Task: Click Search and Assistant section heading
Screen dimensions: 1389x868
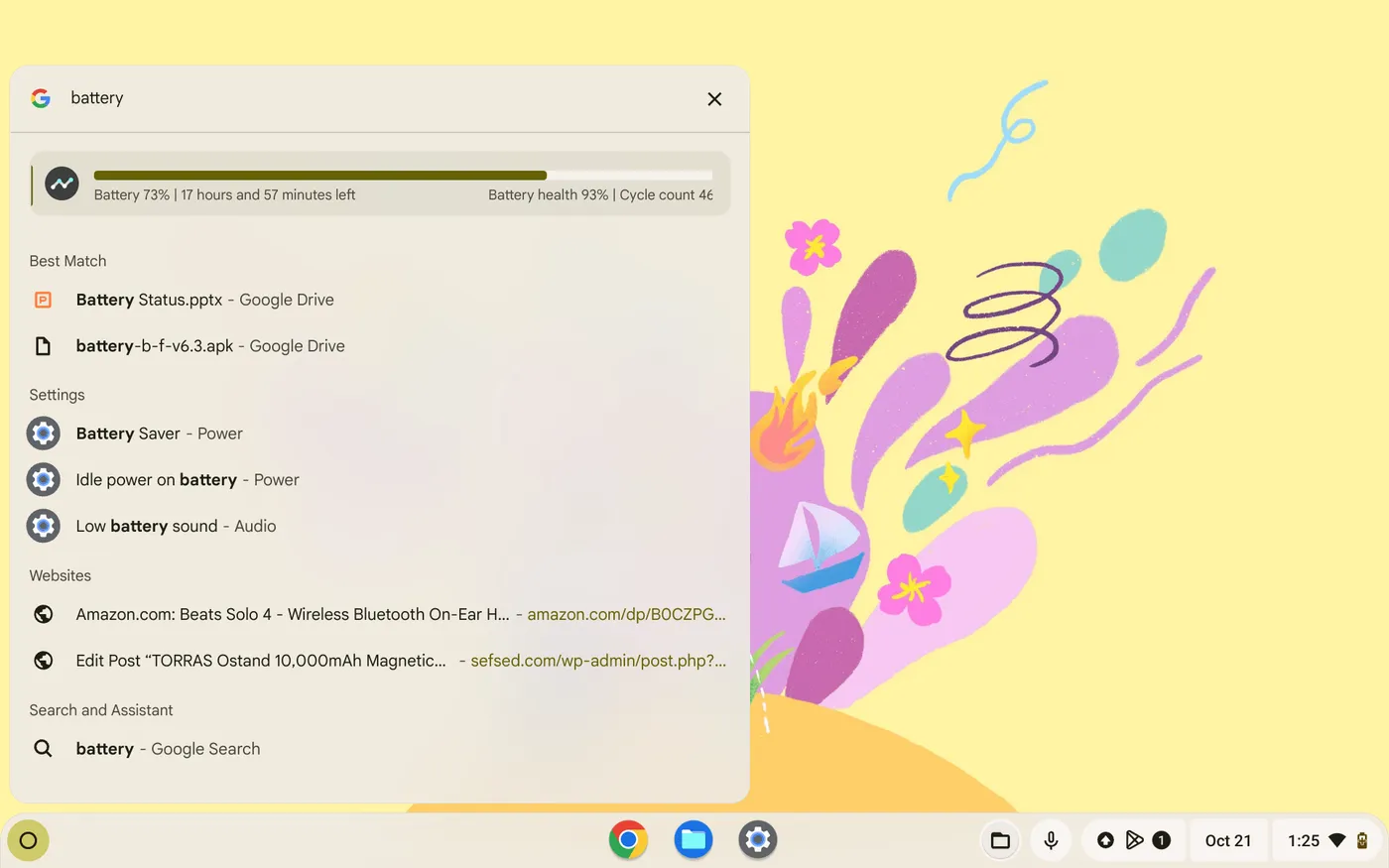Action: 100,710
